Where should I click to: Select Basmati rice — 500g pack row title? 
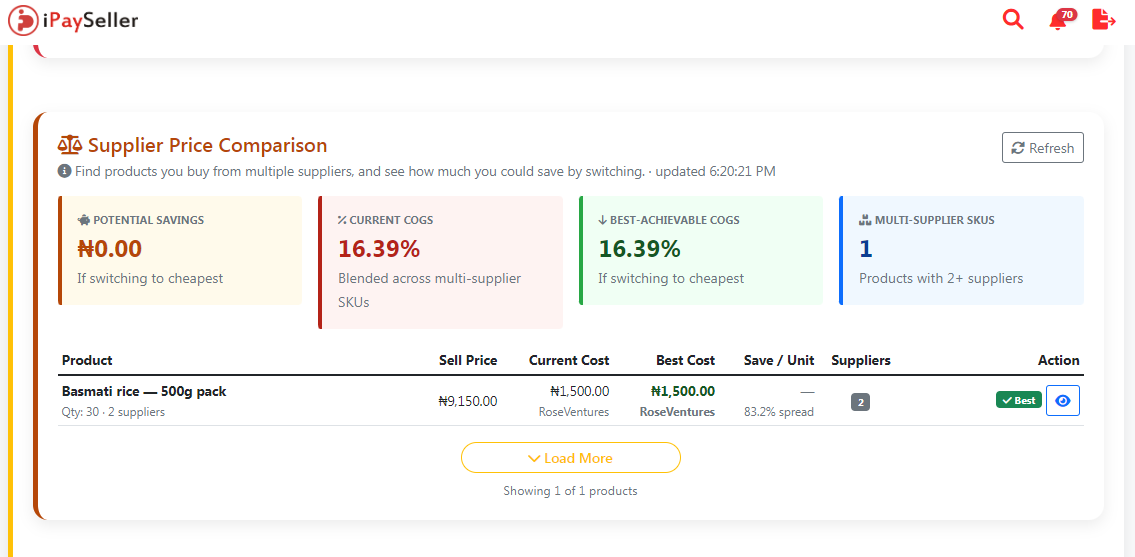pyautogui.click(x=144, y=391)
